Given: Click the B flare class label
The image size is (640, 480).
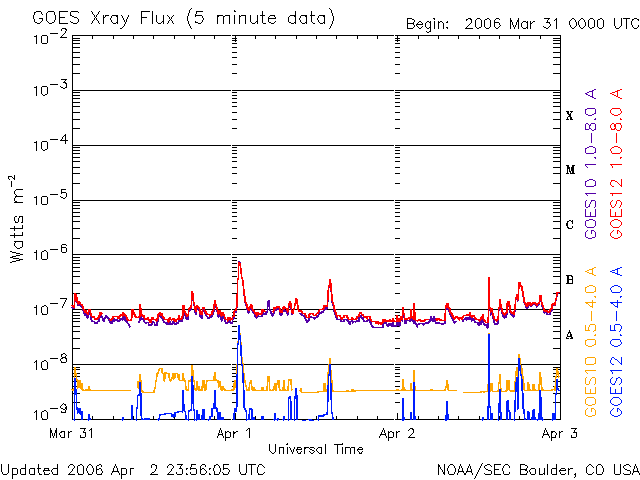Looking at the screenshot, I should pyautogui.click(x=570, y=280).
